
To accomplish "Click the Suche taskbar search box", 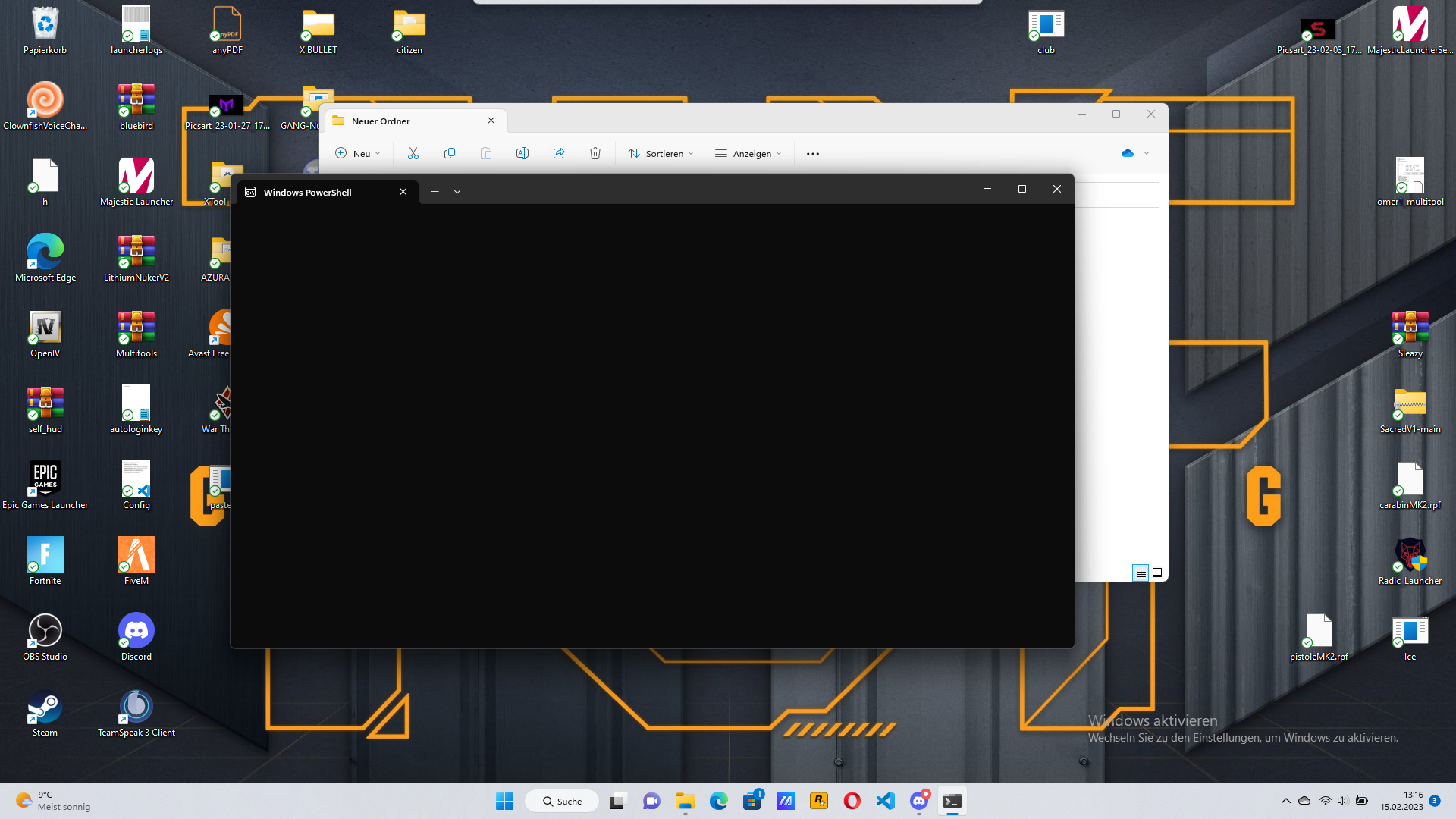I will tap(562, 801).
